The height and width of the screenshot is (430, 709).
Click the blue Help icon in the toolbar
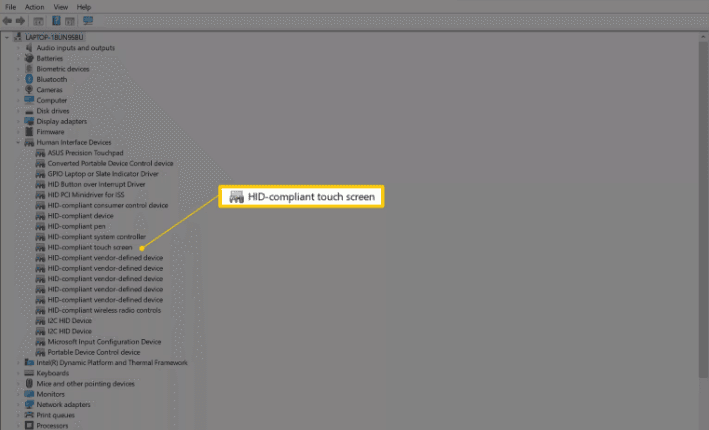pyautogui.click(x=56, y=20)
